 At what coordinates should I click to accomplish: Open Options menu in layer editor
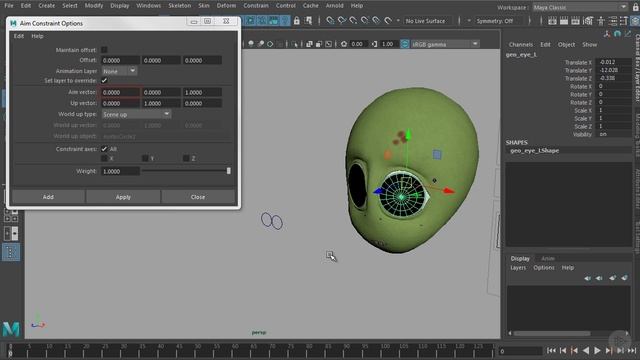(x=544, y=268)
